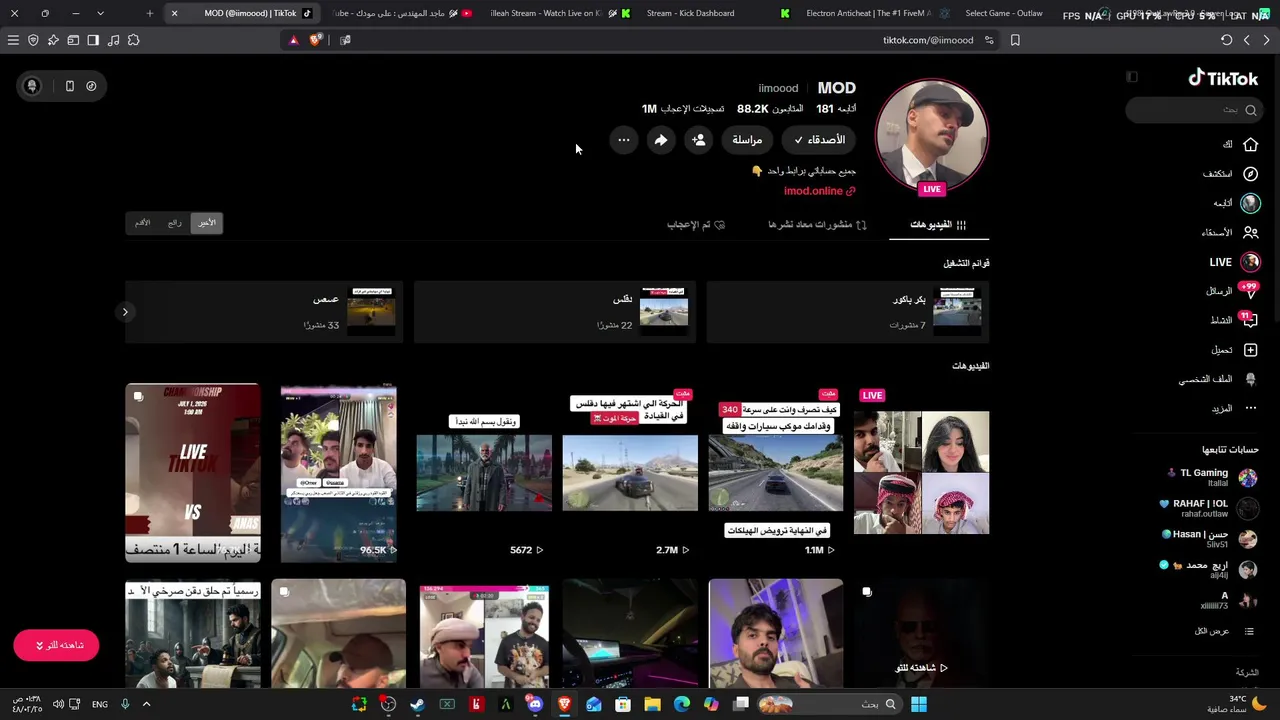Sort videos by Latest (الأحدث)
1280x720 pixels.
click(206, 223)
